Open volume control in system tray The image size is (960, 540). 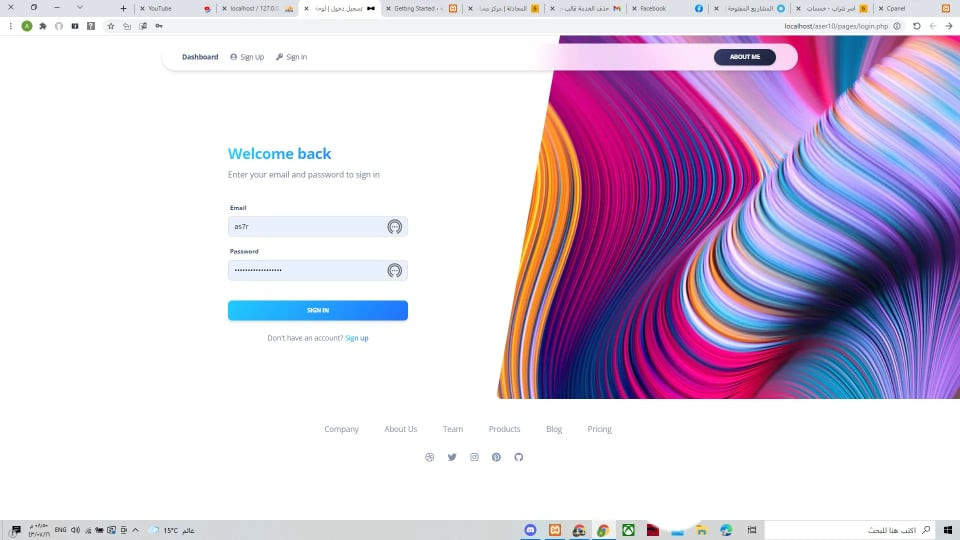pyautogui.click(x=75, y=530)
